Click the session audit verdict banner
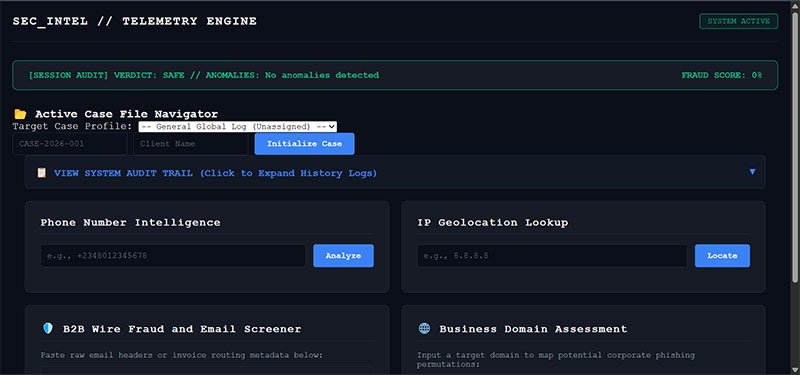The image size is (800, 375). [395, 75]
